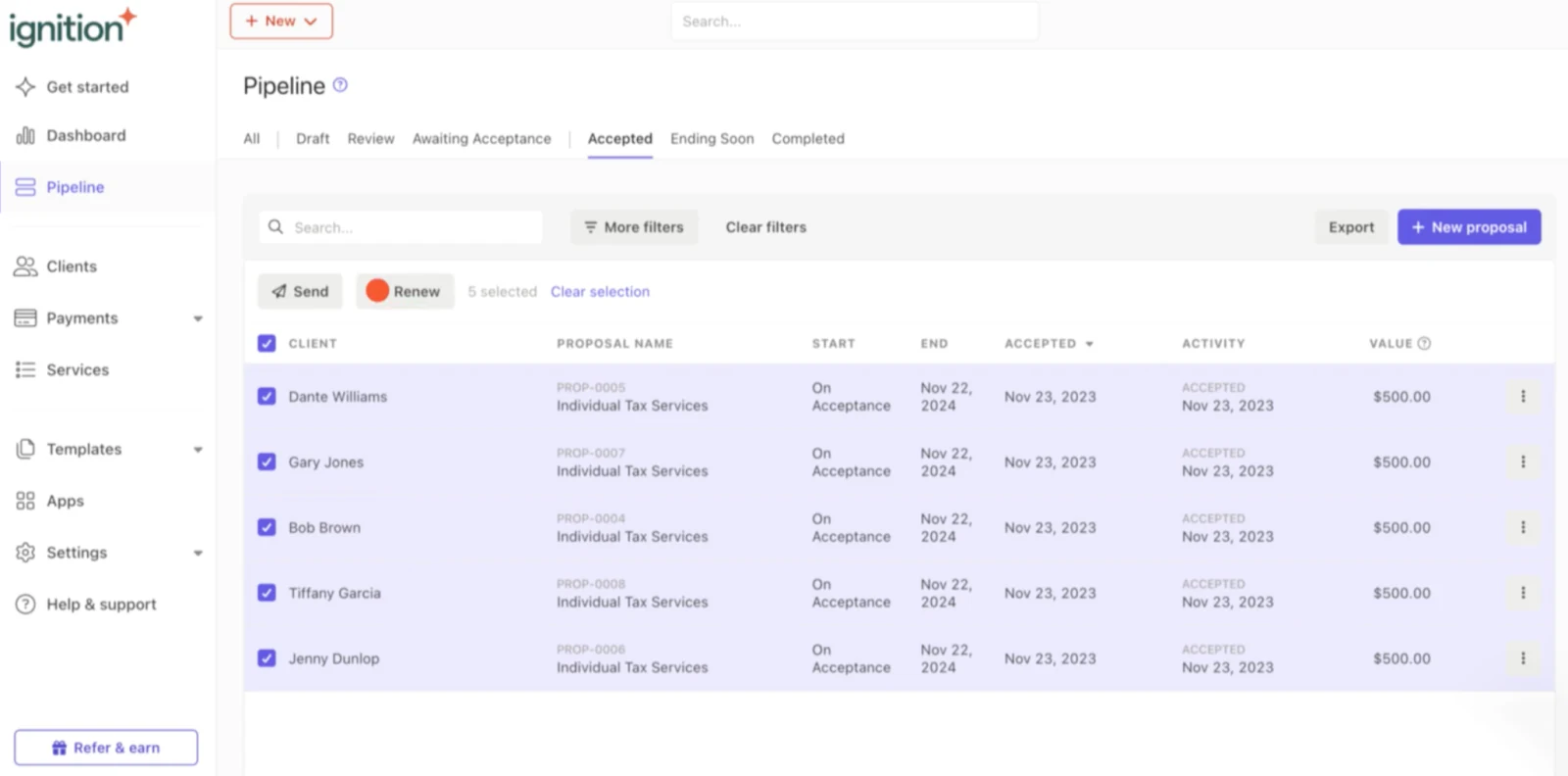Open row menu for Jenny Dunlop
1568x776 pixels.
tap(1523, 658)
